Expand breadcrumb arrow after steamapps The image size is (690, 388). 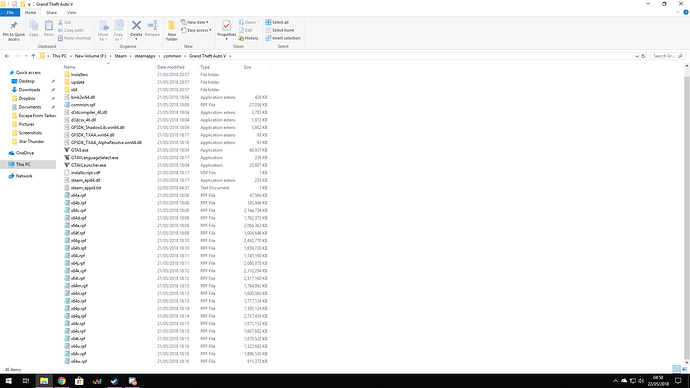[x=159, y=56]
